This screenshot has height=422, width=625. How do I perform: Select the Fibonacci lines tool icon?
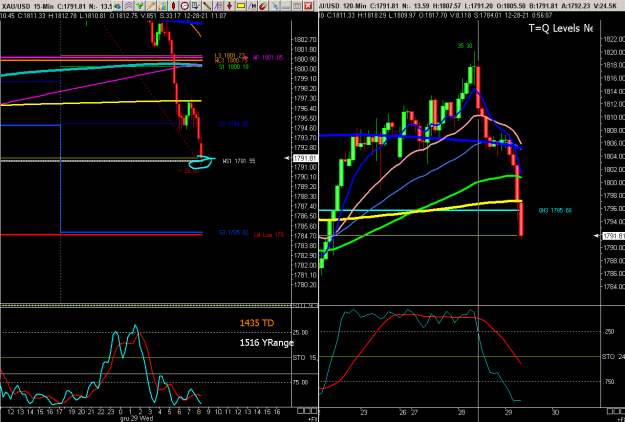pyautogui.click(x=218, y=6)
